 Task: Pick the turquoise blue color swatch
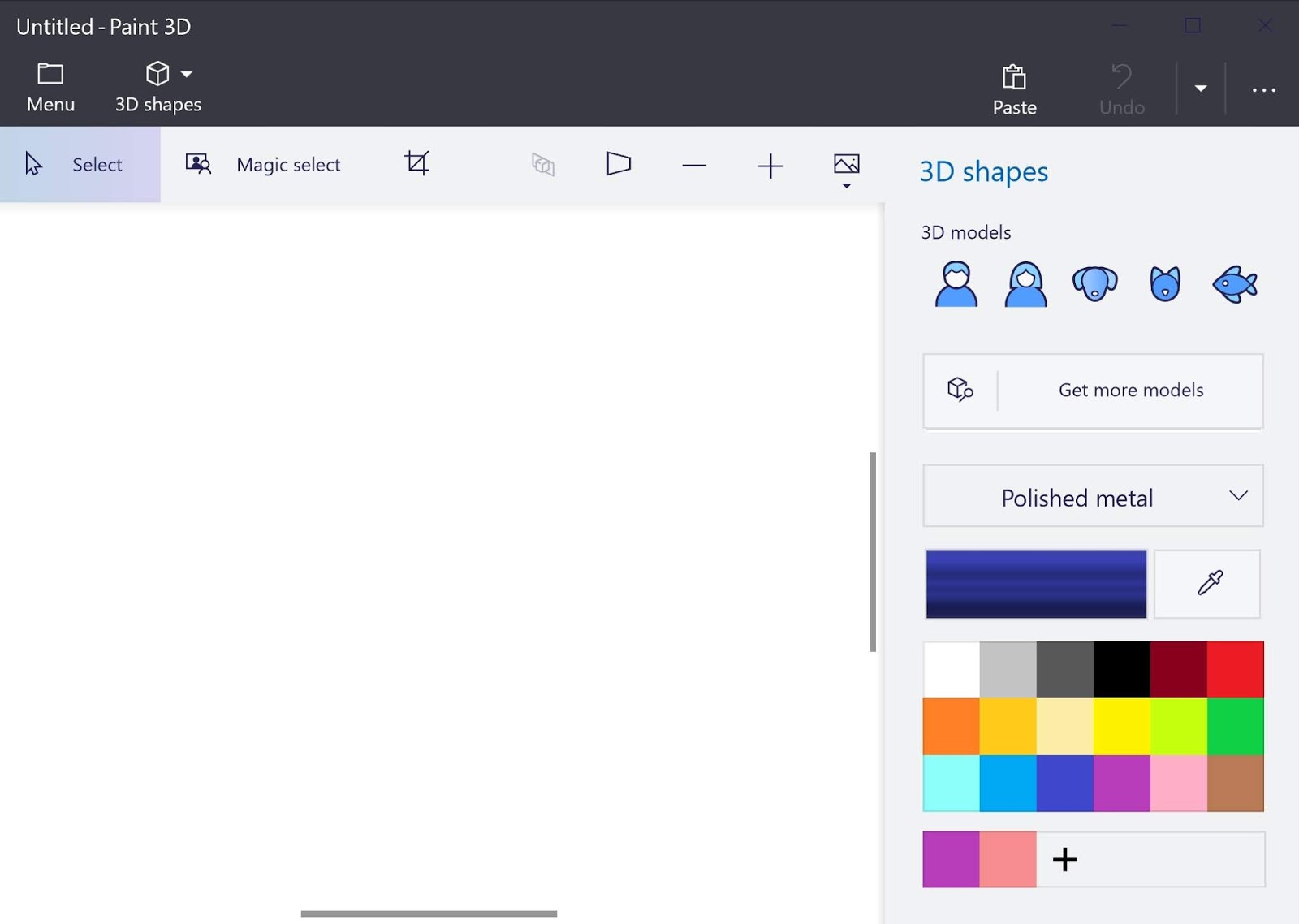(x=1008, y=784)
